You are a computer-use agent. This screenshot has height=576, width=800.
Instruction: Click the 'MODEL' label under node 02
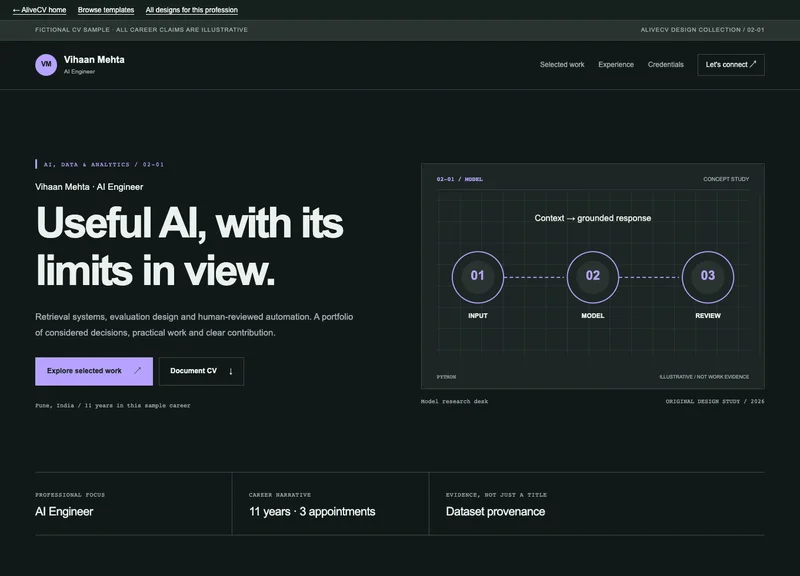592,316
